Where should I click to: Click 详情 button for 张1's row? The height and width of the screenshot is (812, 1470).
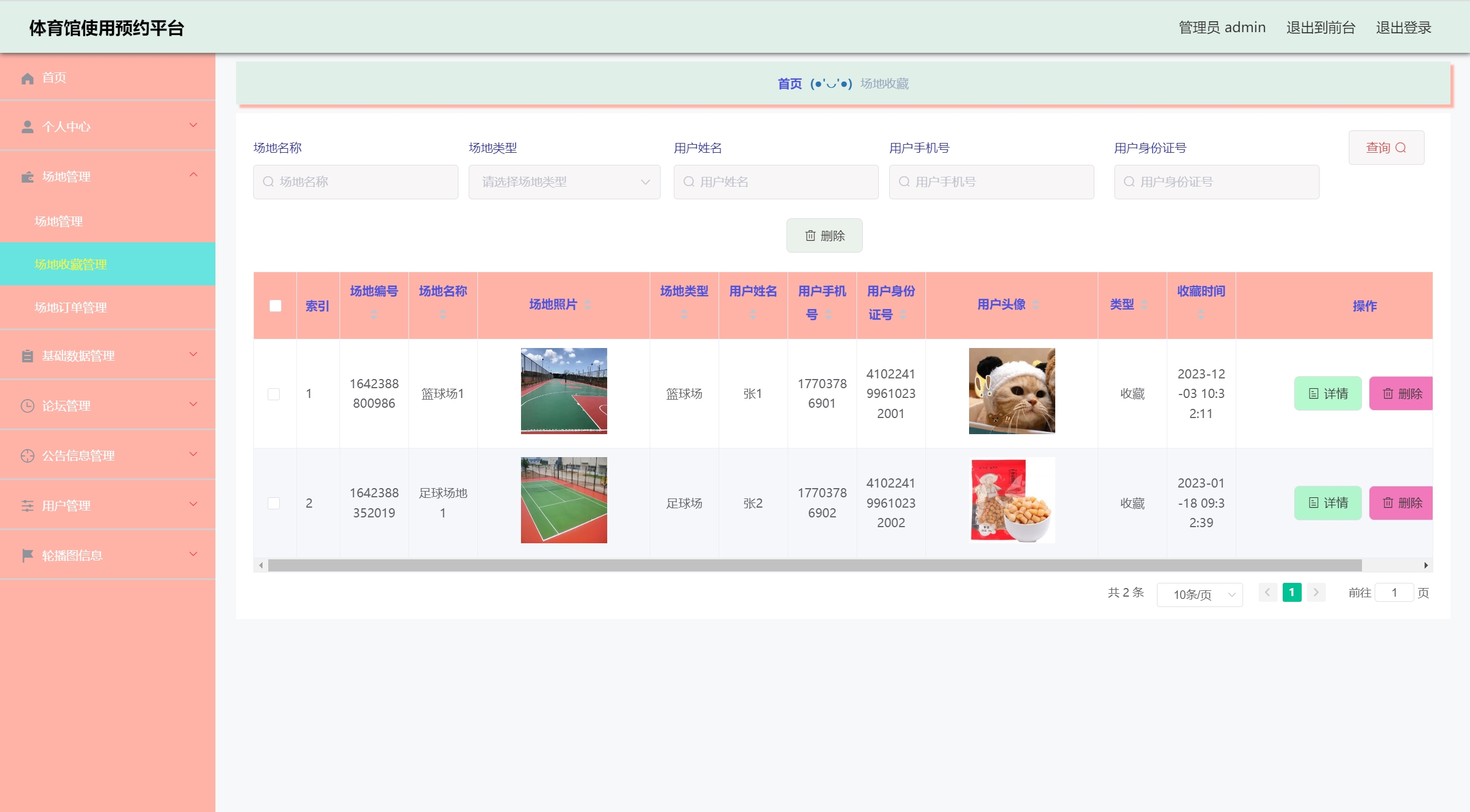click(1328, 394)
